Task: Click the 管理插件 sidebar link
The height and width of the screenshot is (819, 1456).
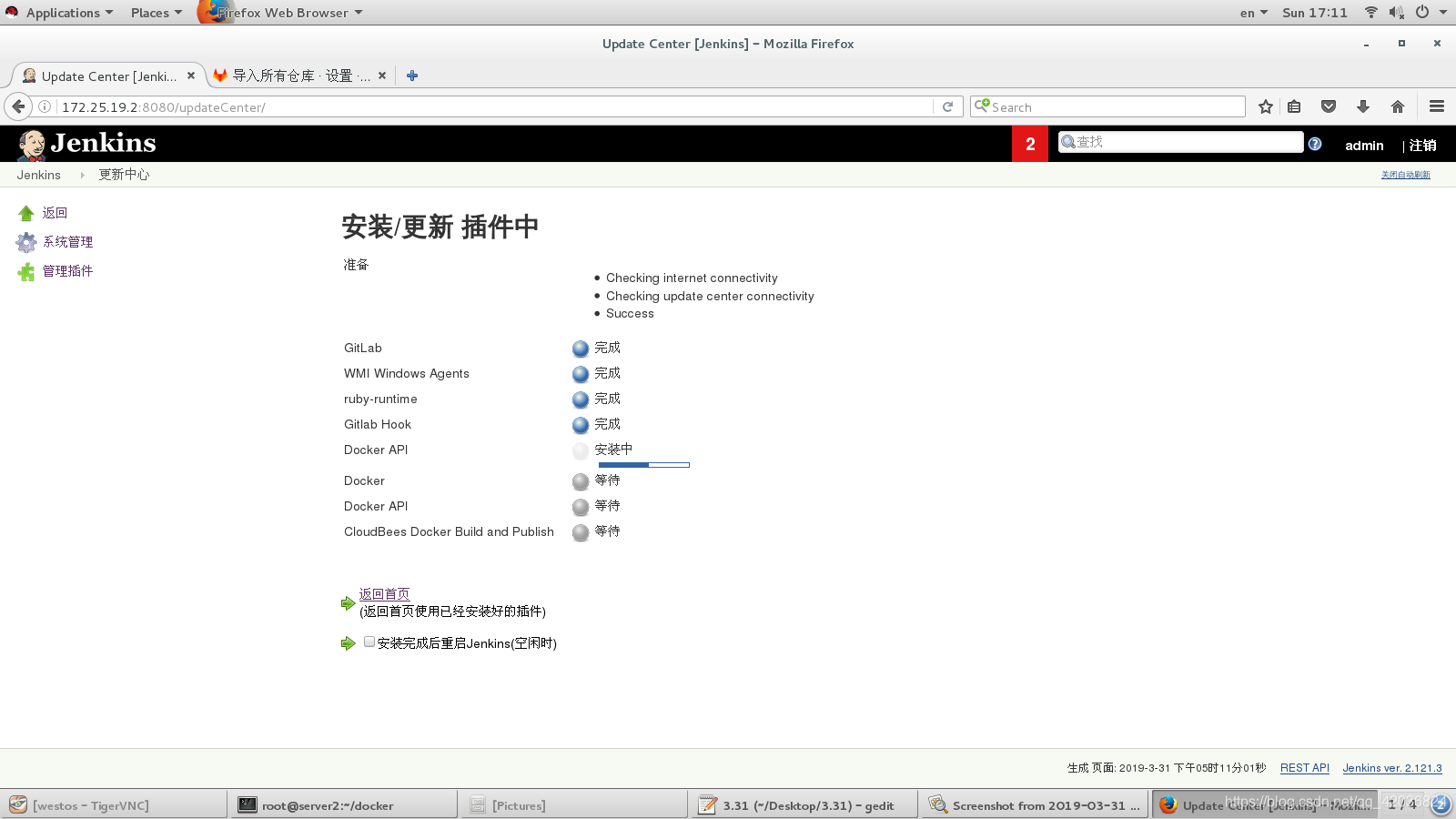Action: tap(68, 271)
